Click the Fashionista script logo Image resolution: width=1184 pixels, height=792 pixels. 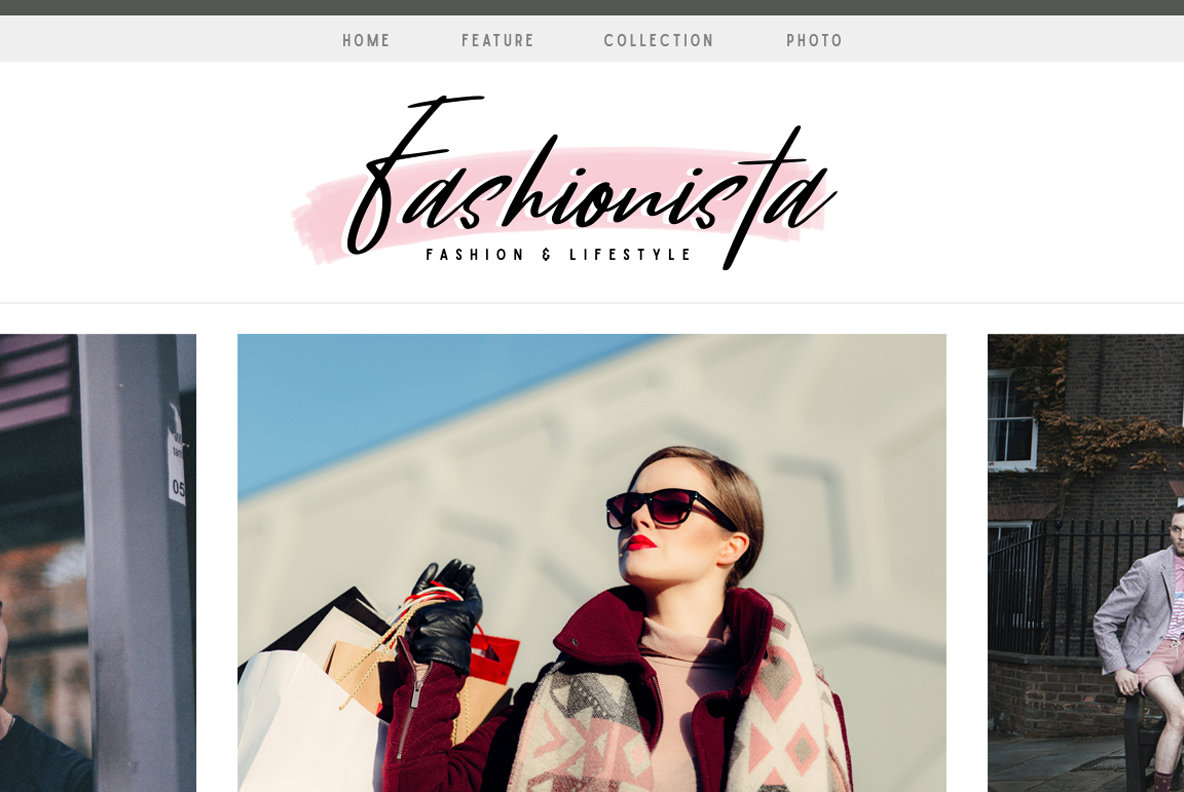[x=589, y=182]
